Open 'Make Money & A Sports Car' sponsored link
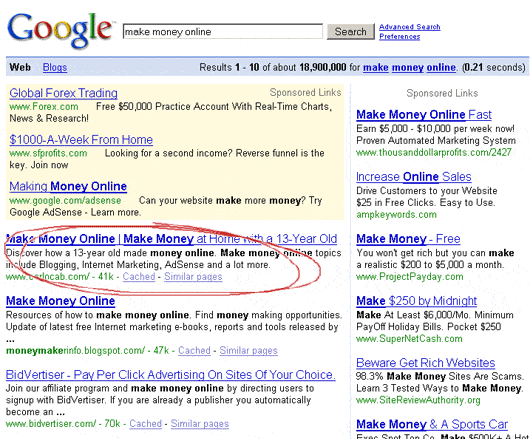 (x=432, y=424)
